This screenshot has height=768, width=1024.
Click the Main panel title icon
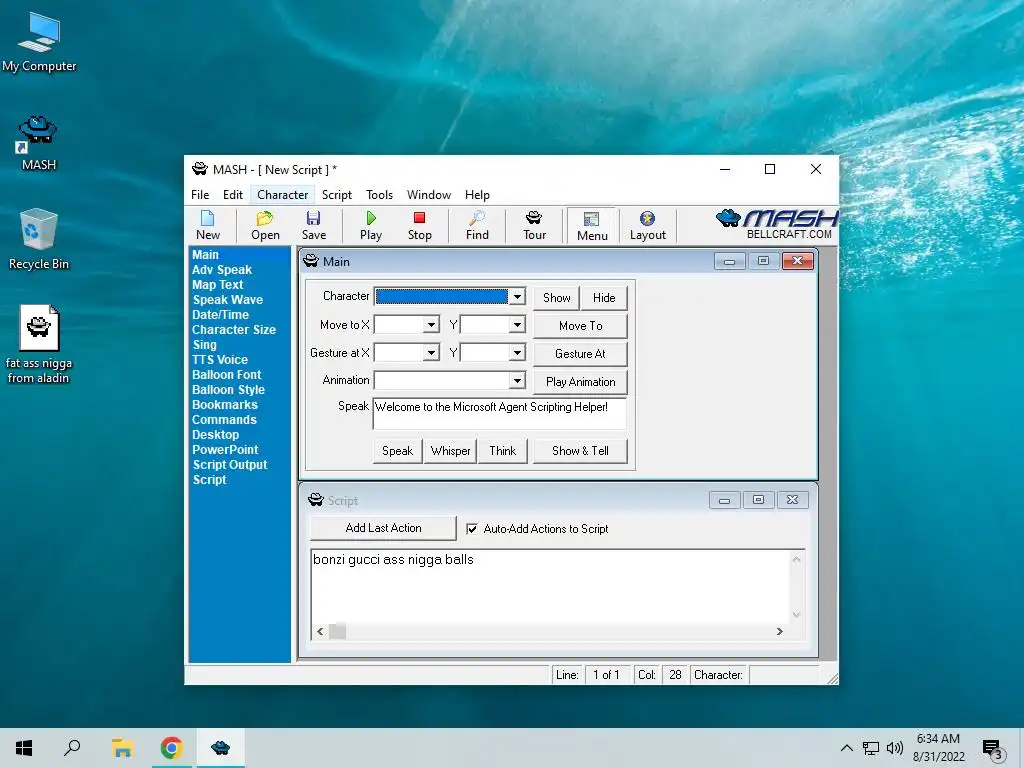(x=311, y=261)
